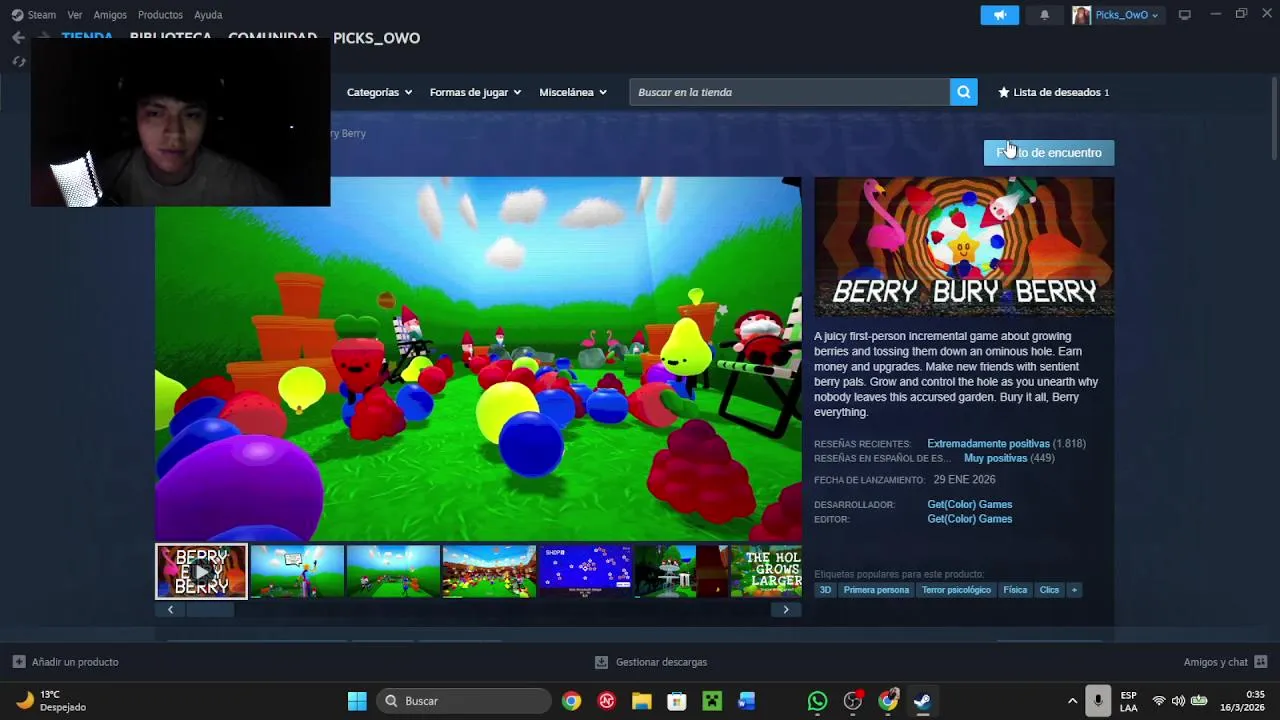This screenshot has width=1280, height=720.
Task: Click the Clics tag
Action: (x=1049, y=590)
